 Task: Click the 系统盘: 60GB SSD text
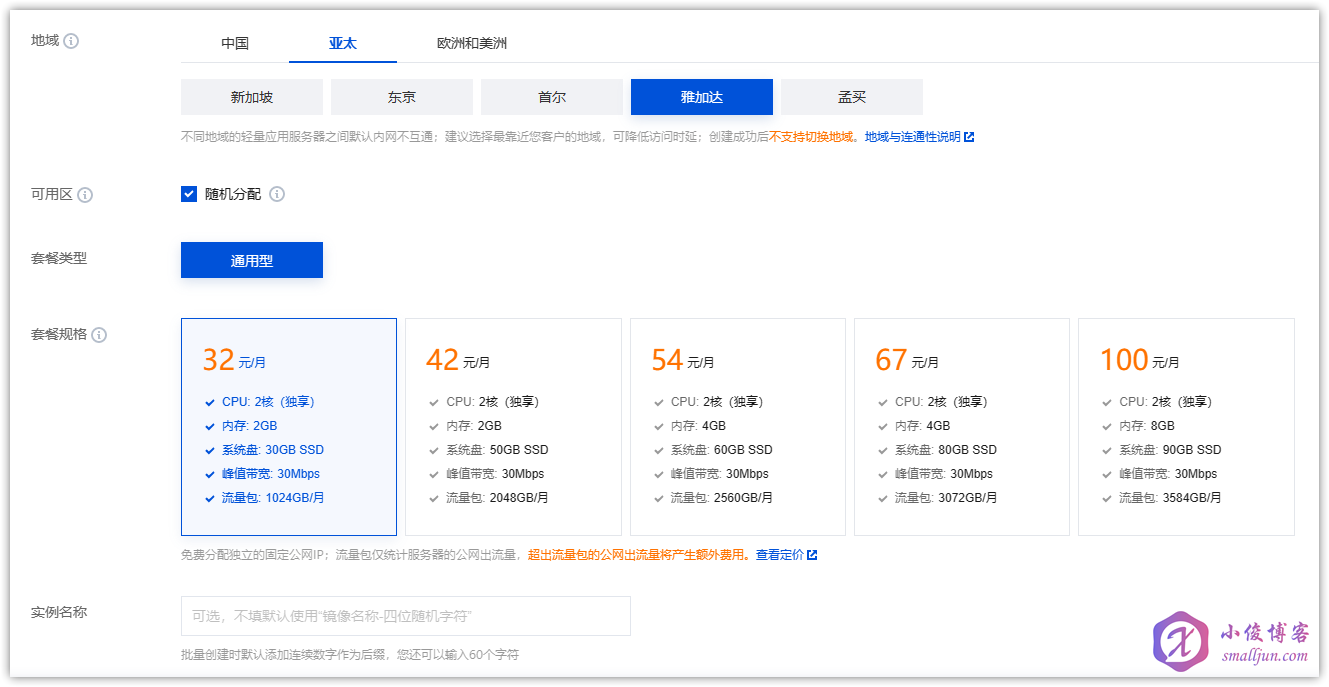tap(722, 450)
